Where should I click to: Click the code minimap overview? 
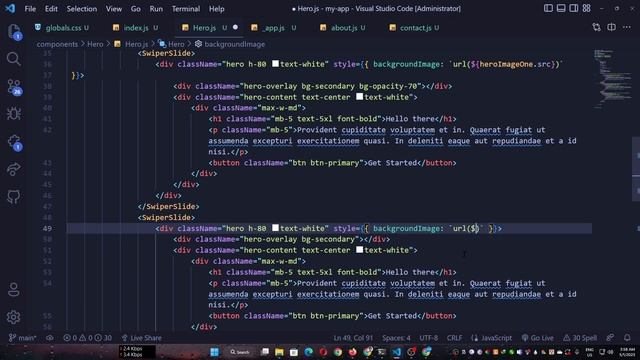click(612, 79)
